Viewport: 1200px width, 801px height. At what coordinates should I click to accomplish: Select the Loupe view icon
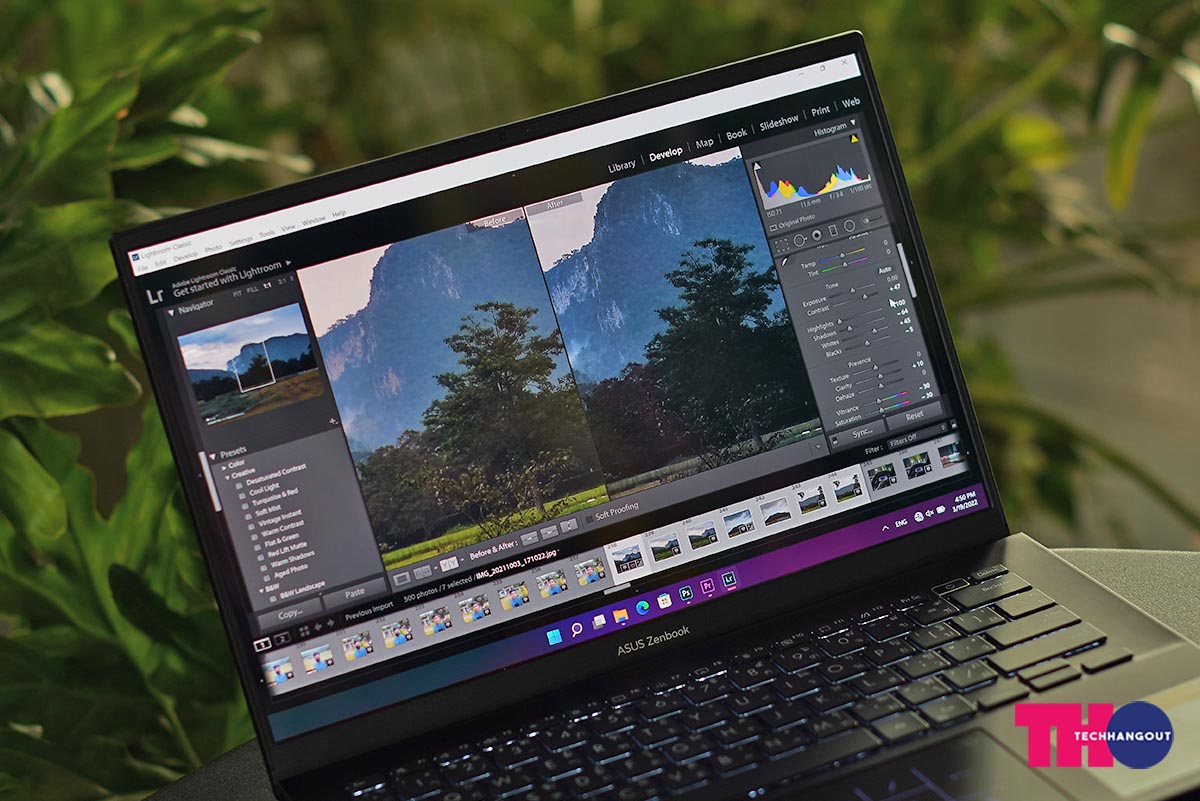point(402,577)
